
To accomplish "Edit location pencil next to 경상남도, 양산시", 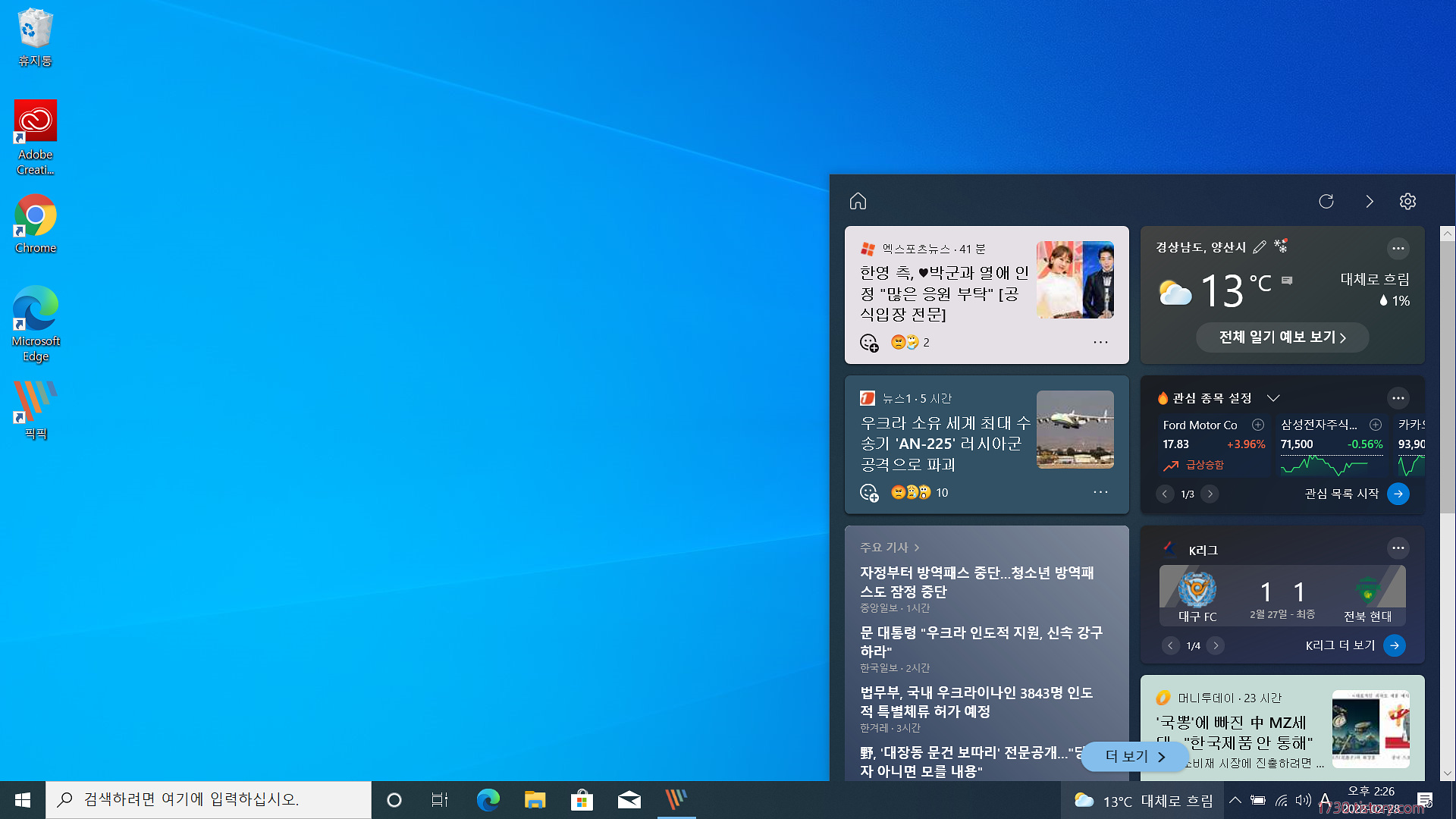I will coord(1260,247).
